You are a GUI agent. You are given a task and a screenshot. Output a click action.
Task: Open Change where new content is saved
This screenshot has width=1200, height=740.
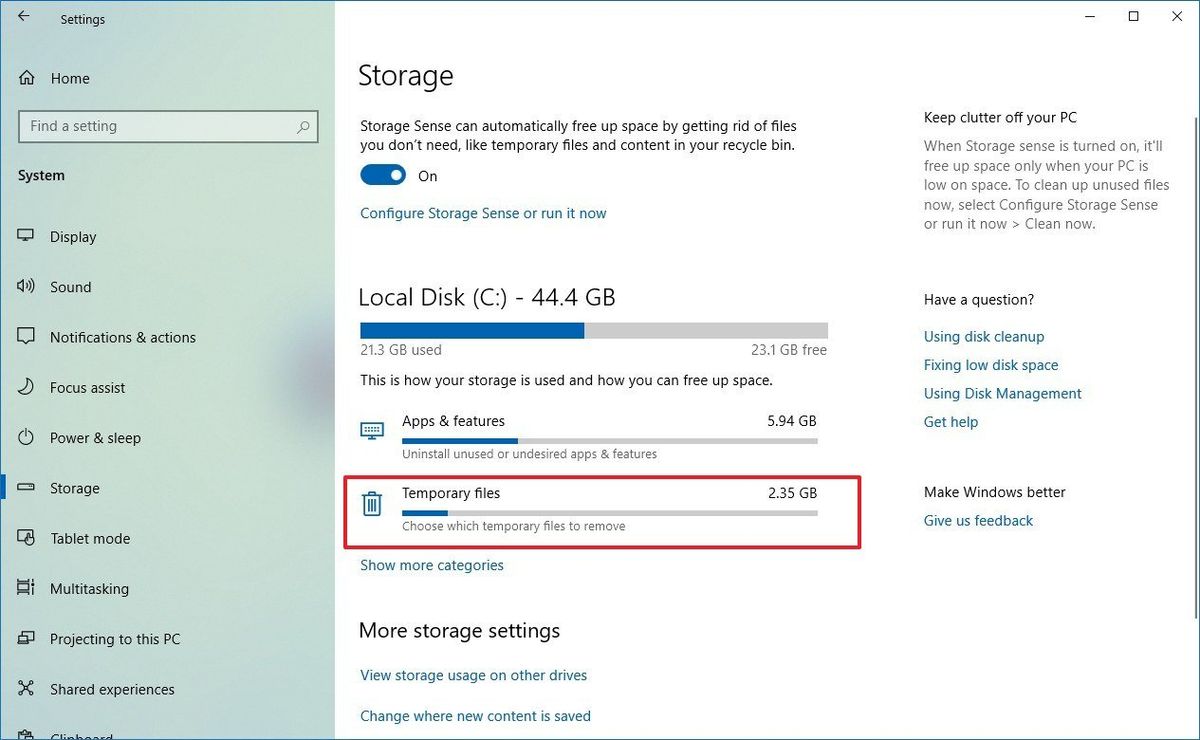click(x=475, y=716)
